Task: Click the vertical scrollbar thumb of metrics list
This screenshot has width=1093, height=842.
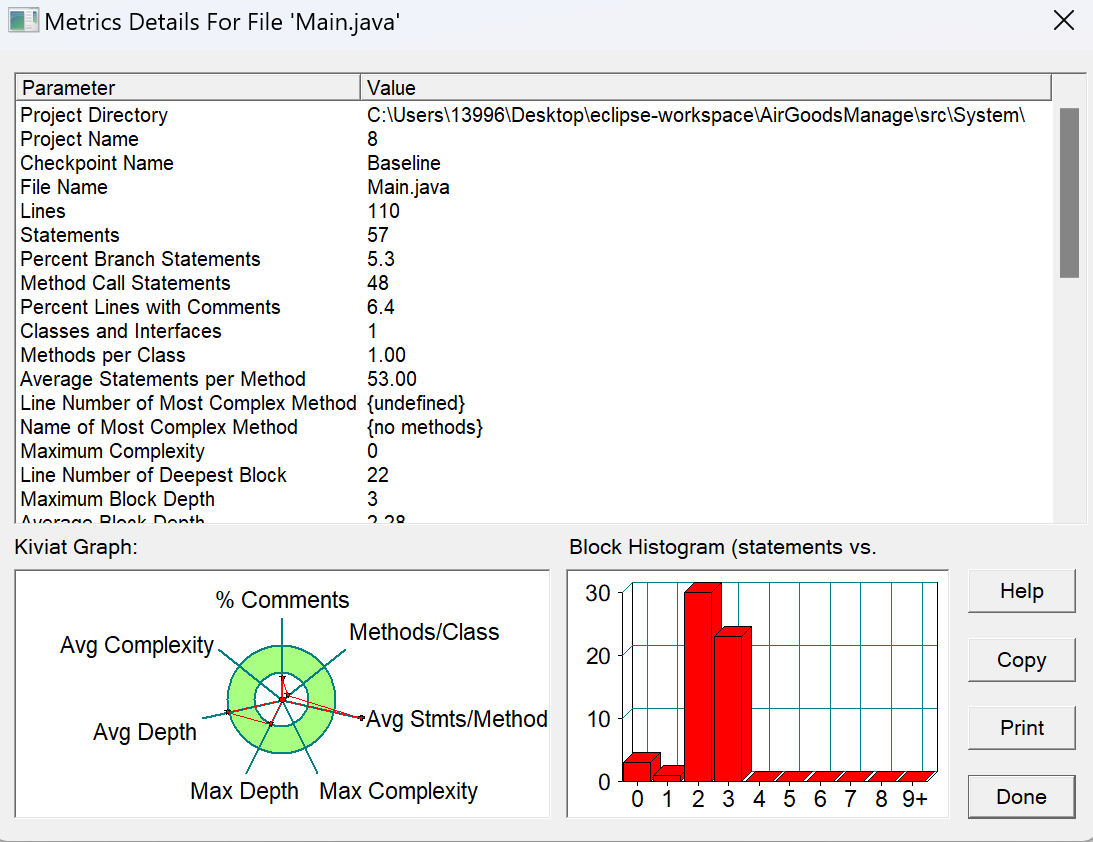Action: pos(1069,193)
